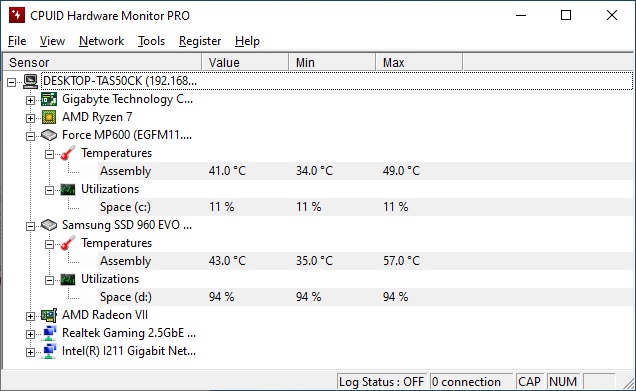
Task: Open the Tools menu
Action: pyautogui.click(x=151, y=41)
